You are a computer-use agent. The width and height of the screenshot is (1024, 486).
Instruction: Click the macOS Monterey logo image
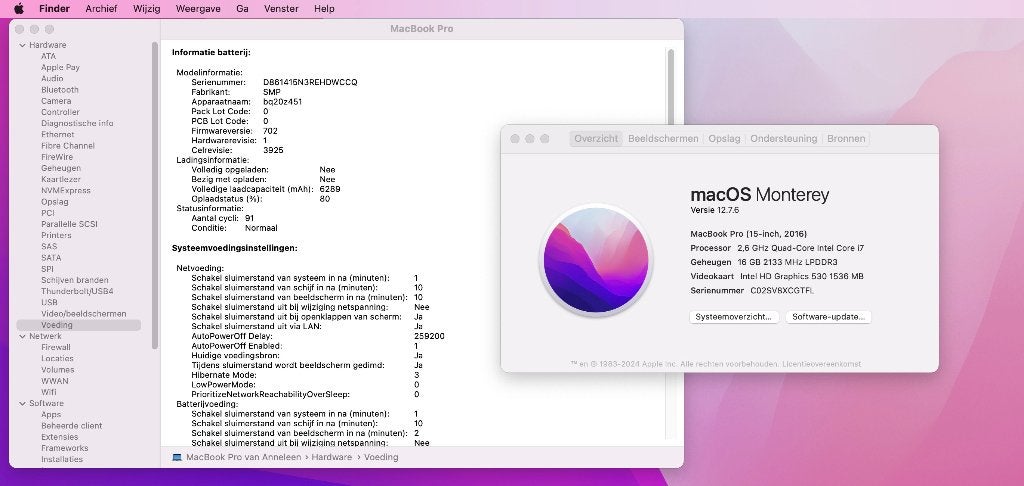point(596,259)
